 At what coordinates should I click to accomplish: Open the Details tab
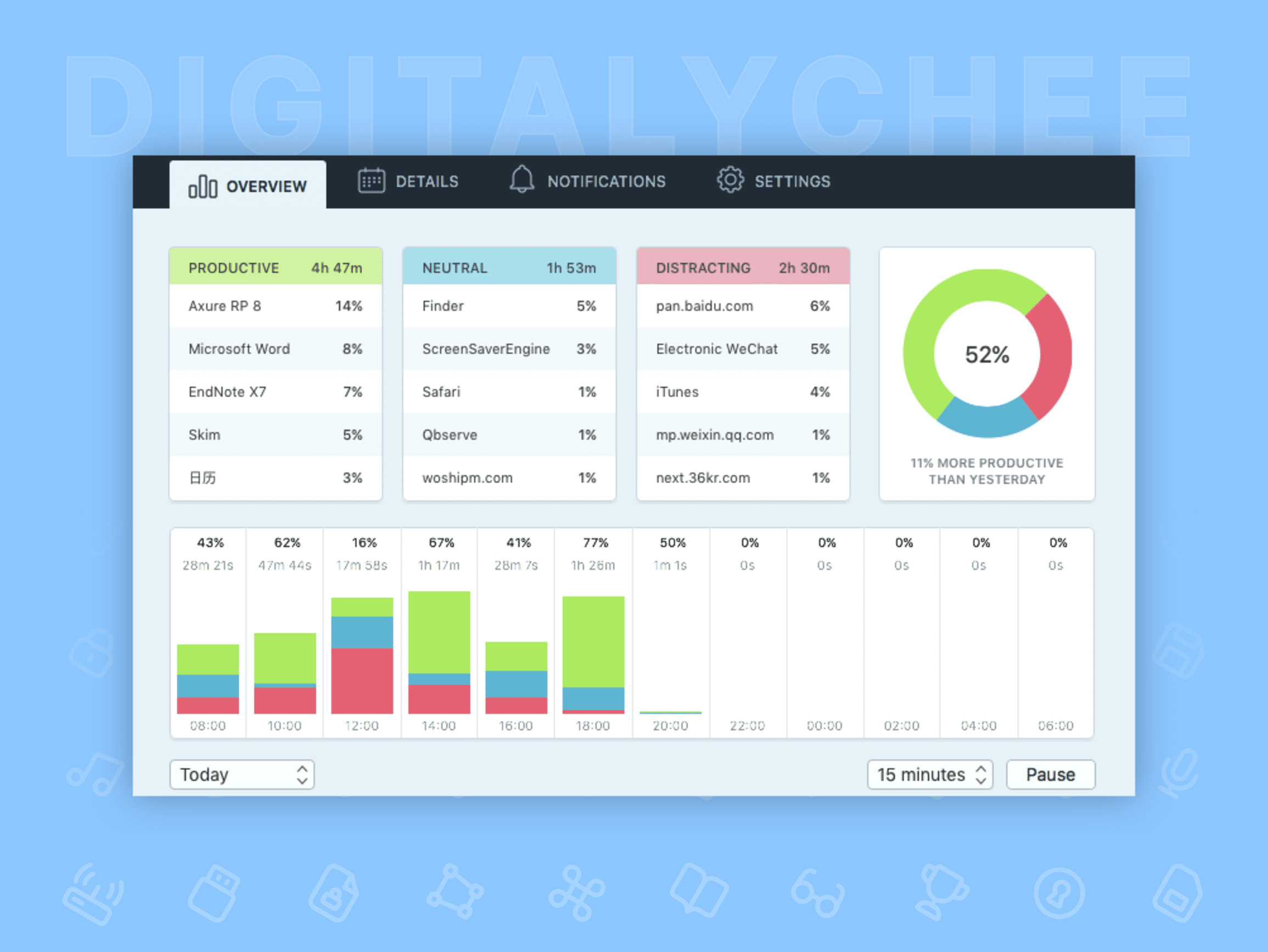tap(426, 182)
